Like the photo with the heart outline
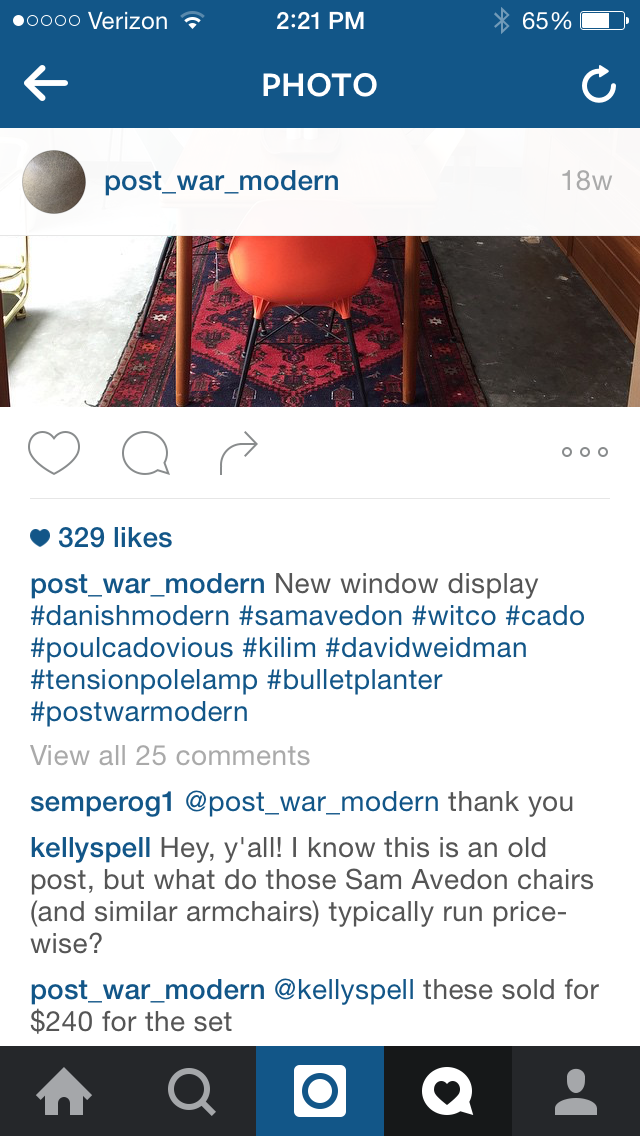Screen dimensions: 640x1136 coord(54,453)
